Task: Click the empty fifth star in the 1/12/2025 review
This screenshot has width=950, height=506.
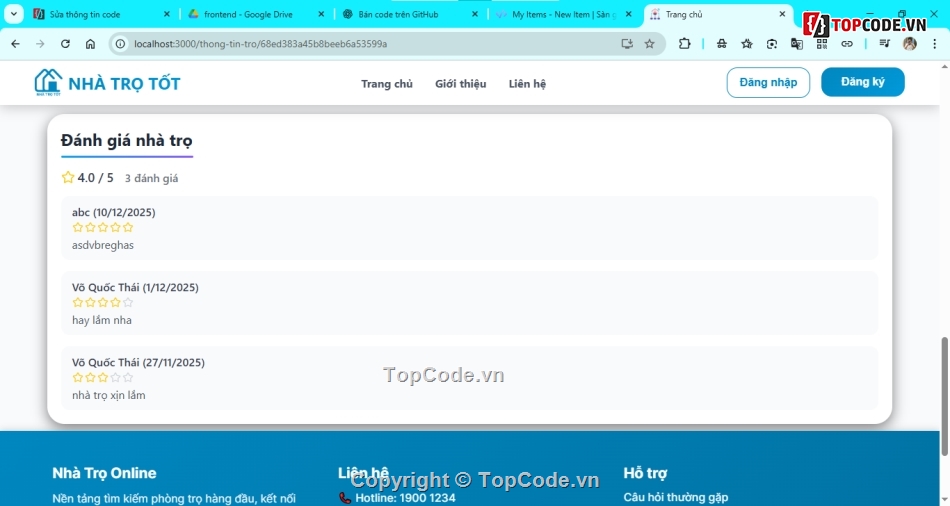Action: tap(128, 302)
